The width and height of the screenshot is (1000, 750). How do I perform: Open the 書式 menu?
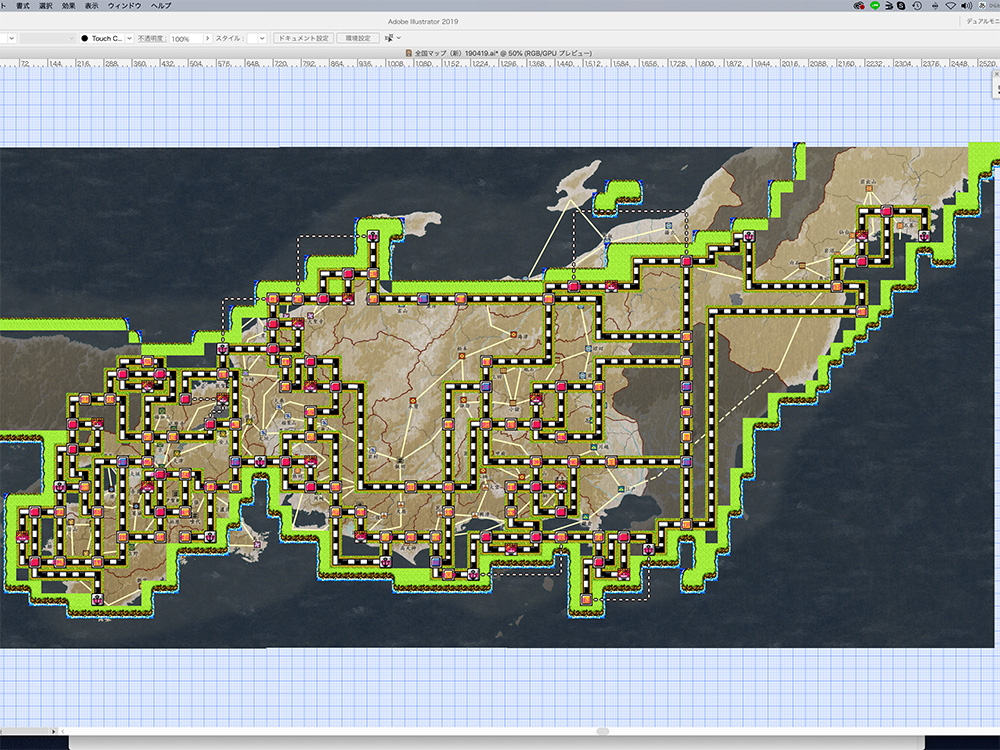(22, 6)
